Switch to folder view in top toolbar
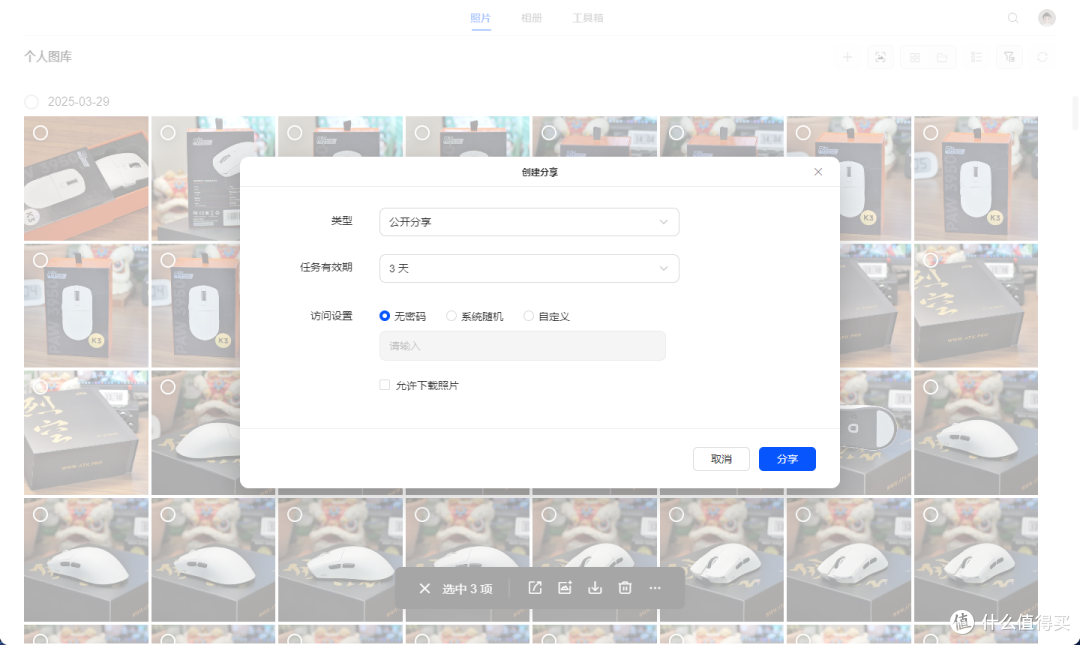Viewport: 1080px width, 645px height. (943, 57)
